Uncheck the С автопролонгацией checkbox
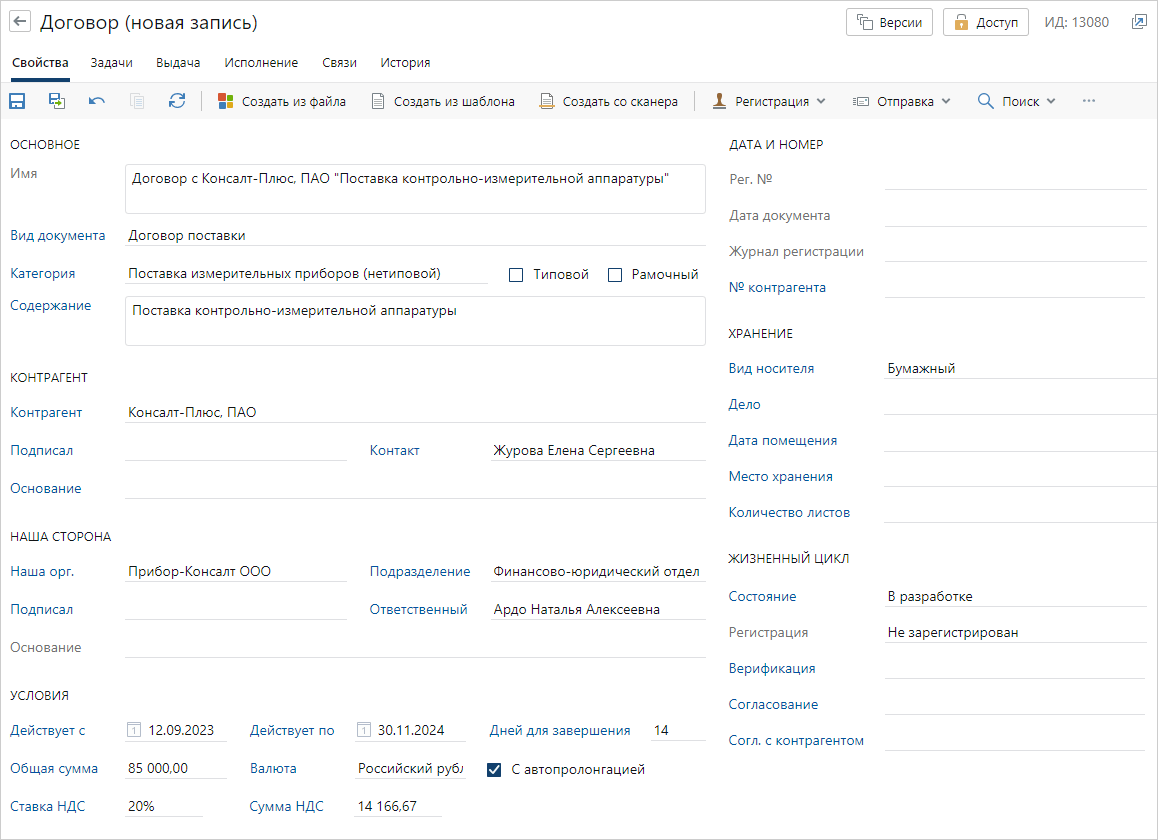1158x840 pixels. [494, 770]
